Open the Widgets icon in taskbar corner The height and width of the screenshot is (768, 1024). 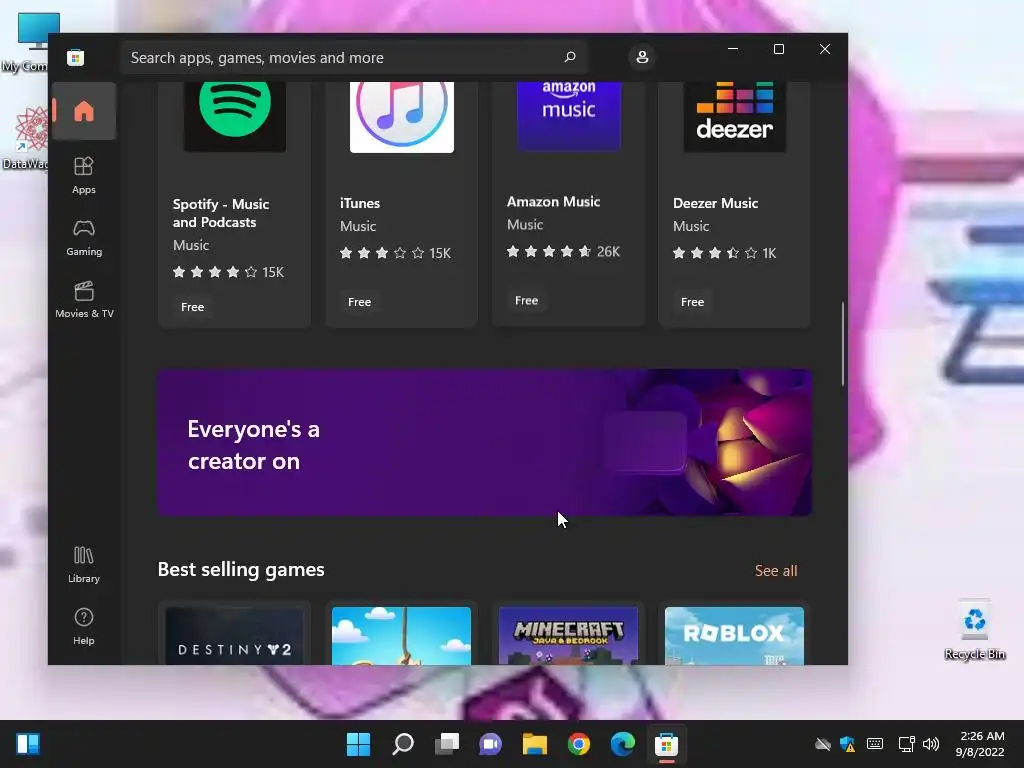[x=28, y=744]
